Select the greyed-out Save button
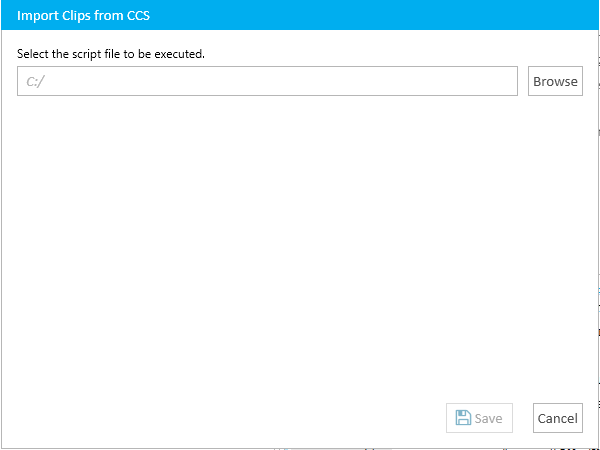 pos(479,418)
